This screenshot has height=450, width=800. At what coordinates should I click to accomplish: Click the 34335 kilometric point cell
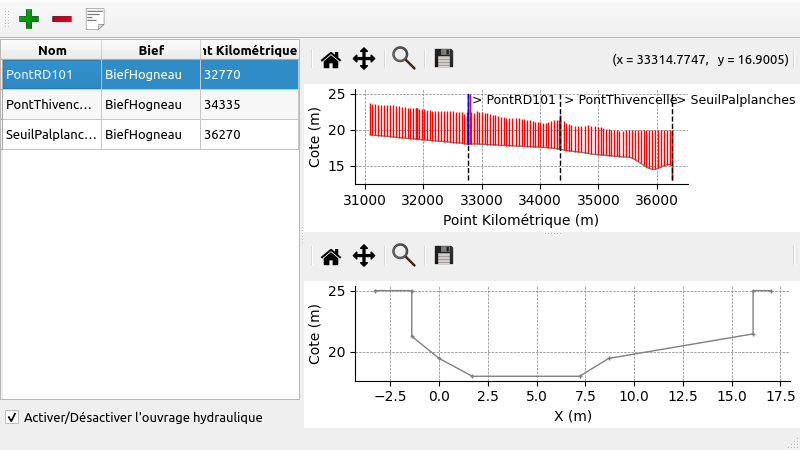pos(249,104)
